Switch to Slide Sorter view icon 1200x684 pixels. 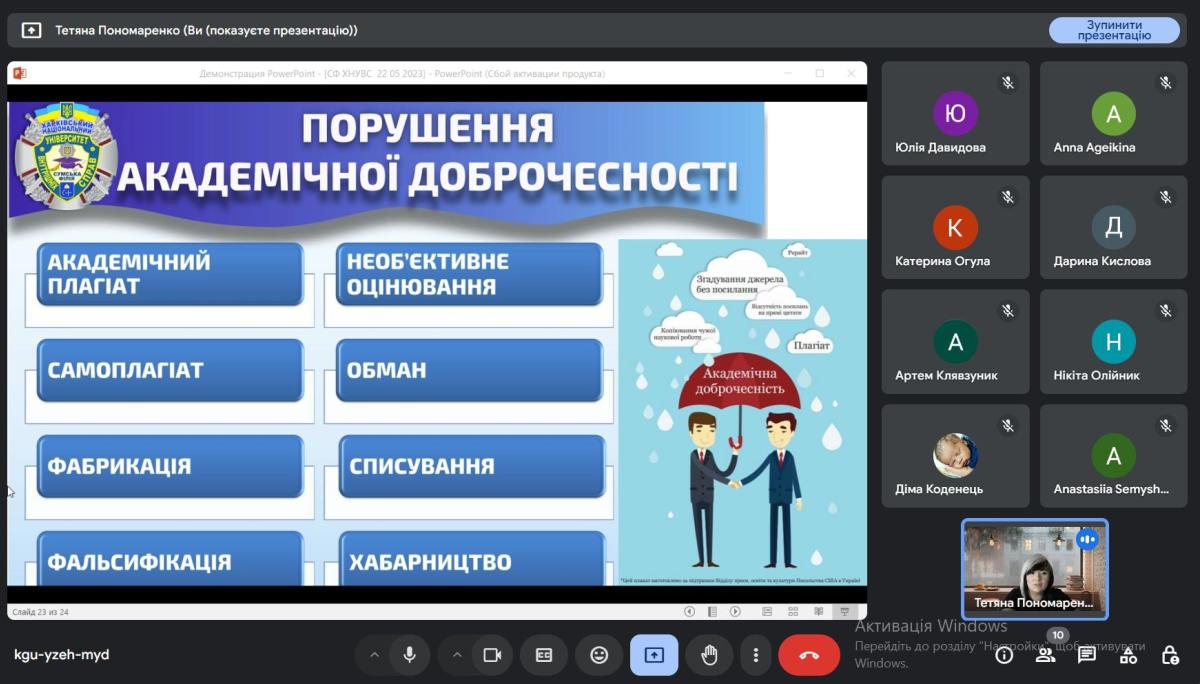[x=793, y=611]
